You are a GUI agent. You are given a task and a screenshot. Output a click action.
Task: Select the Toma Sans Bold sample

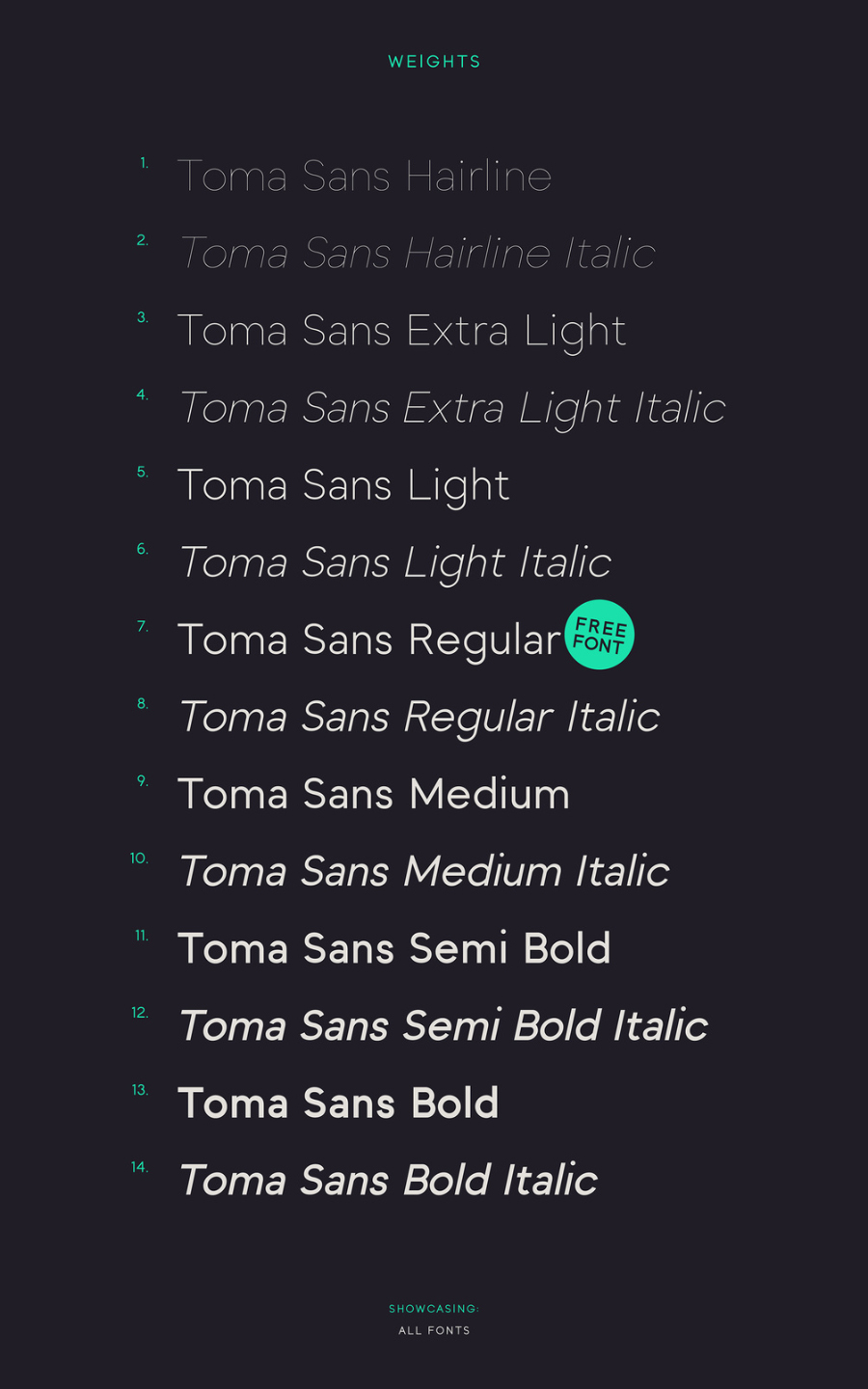[338, 1103]
